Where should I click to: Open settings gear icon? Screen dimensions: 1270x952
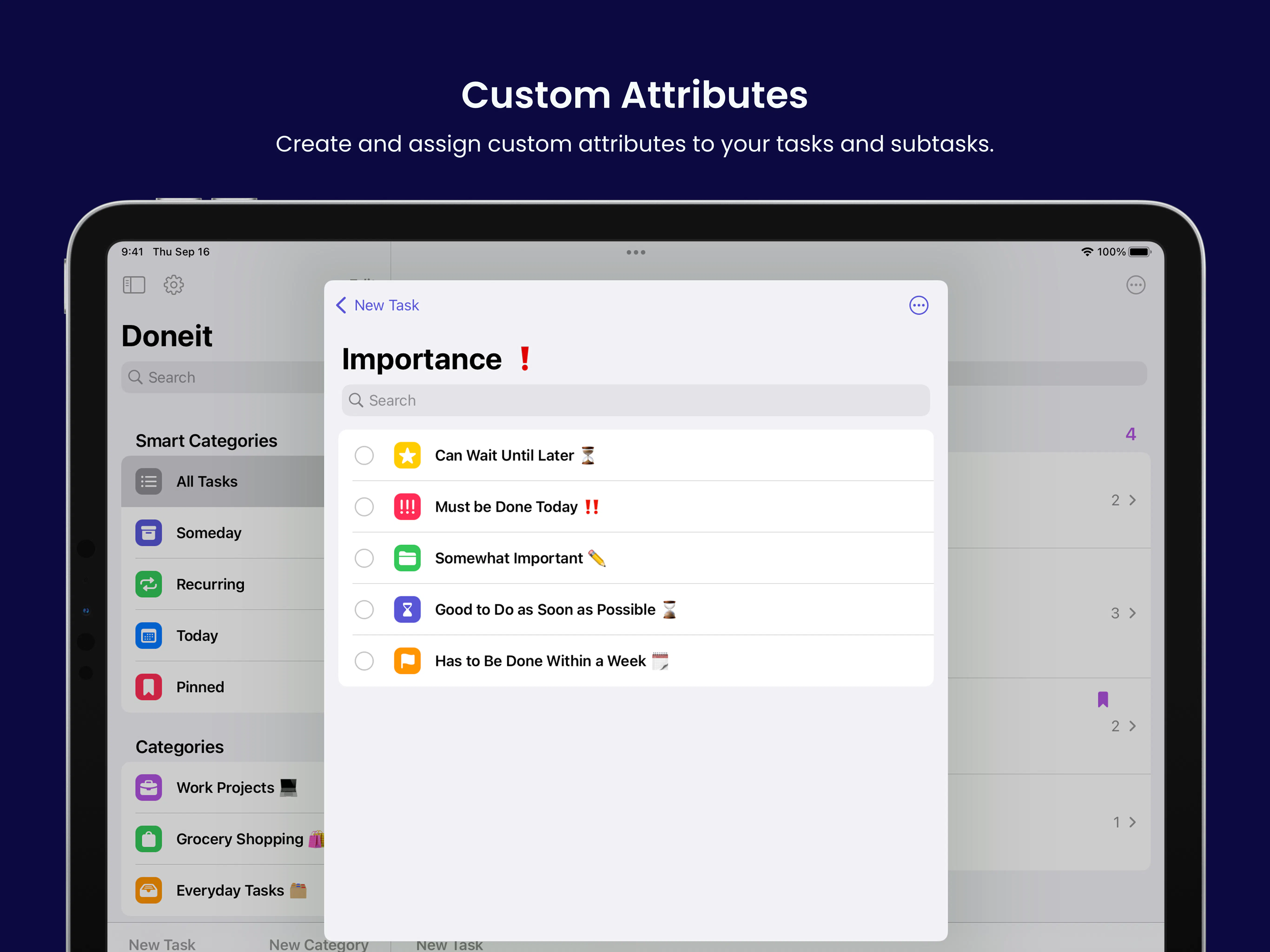click(x=173, y=285)
